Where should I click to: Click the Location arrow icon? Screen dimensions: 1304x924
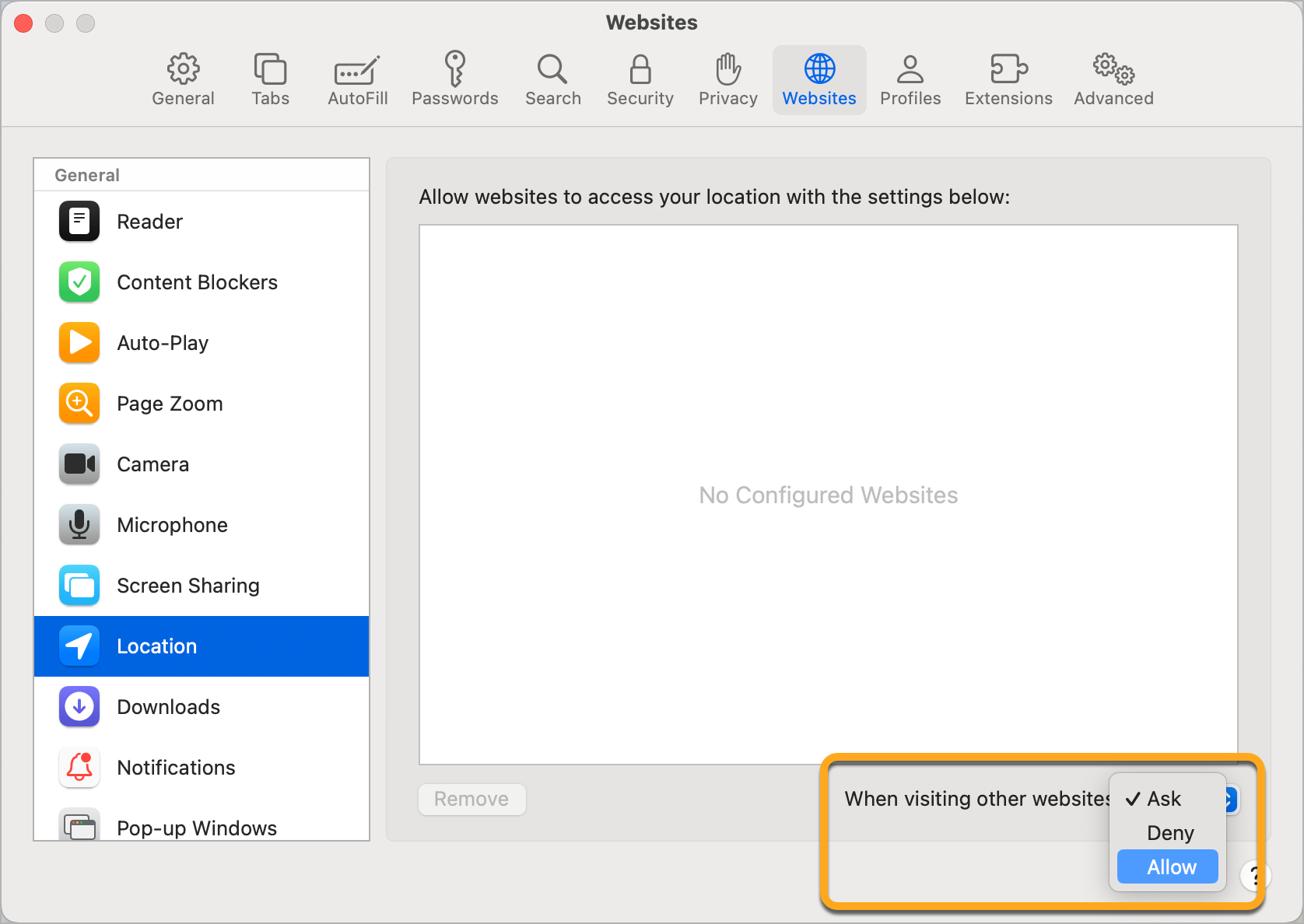[79, 646]
